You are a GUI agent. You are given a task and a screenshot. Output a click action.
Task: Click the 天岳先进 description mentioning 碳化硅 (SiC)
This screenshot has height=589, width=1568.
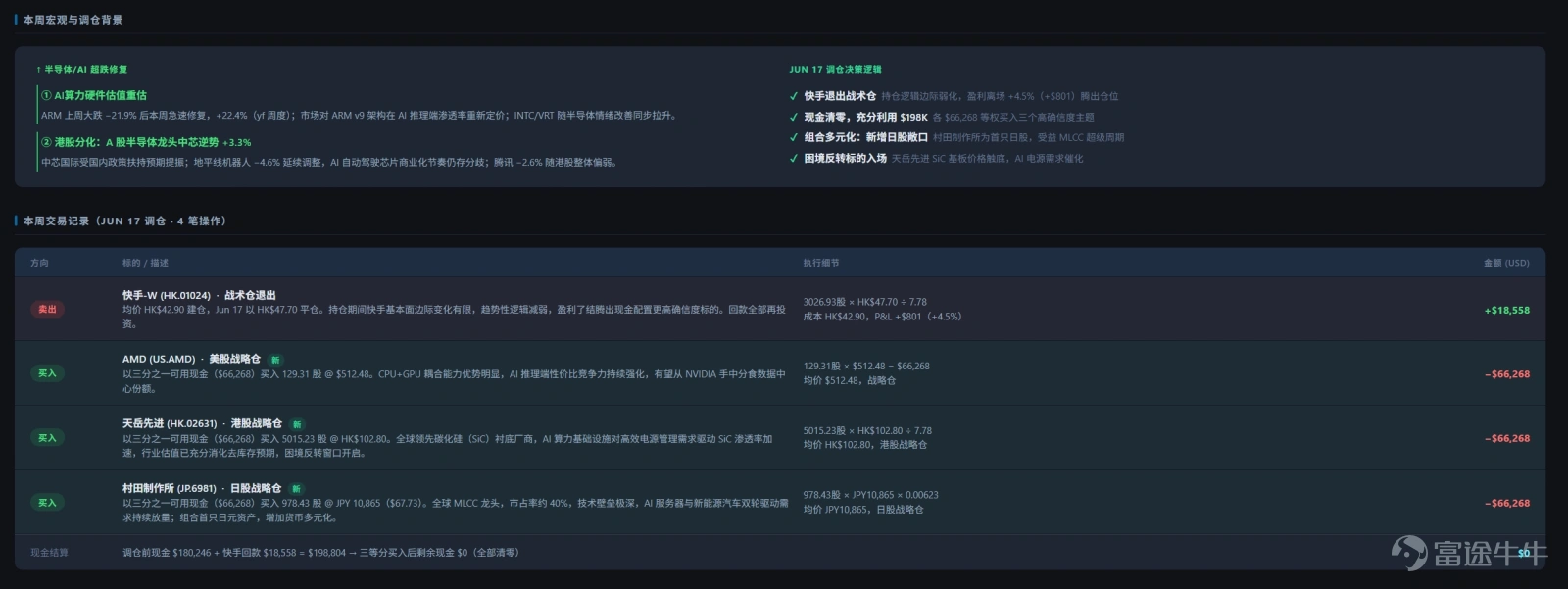coord(448,446)
